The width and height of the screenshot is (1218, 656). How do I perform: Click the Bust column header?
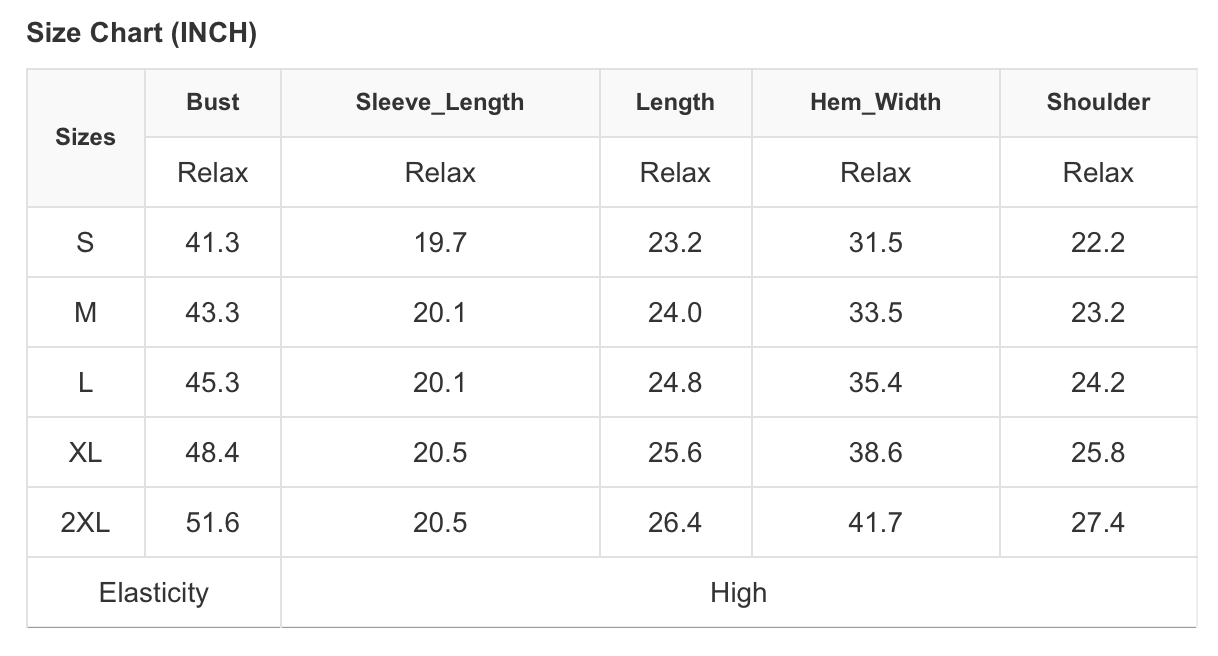[212, 102]
